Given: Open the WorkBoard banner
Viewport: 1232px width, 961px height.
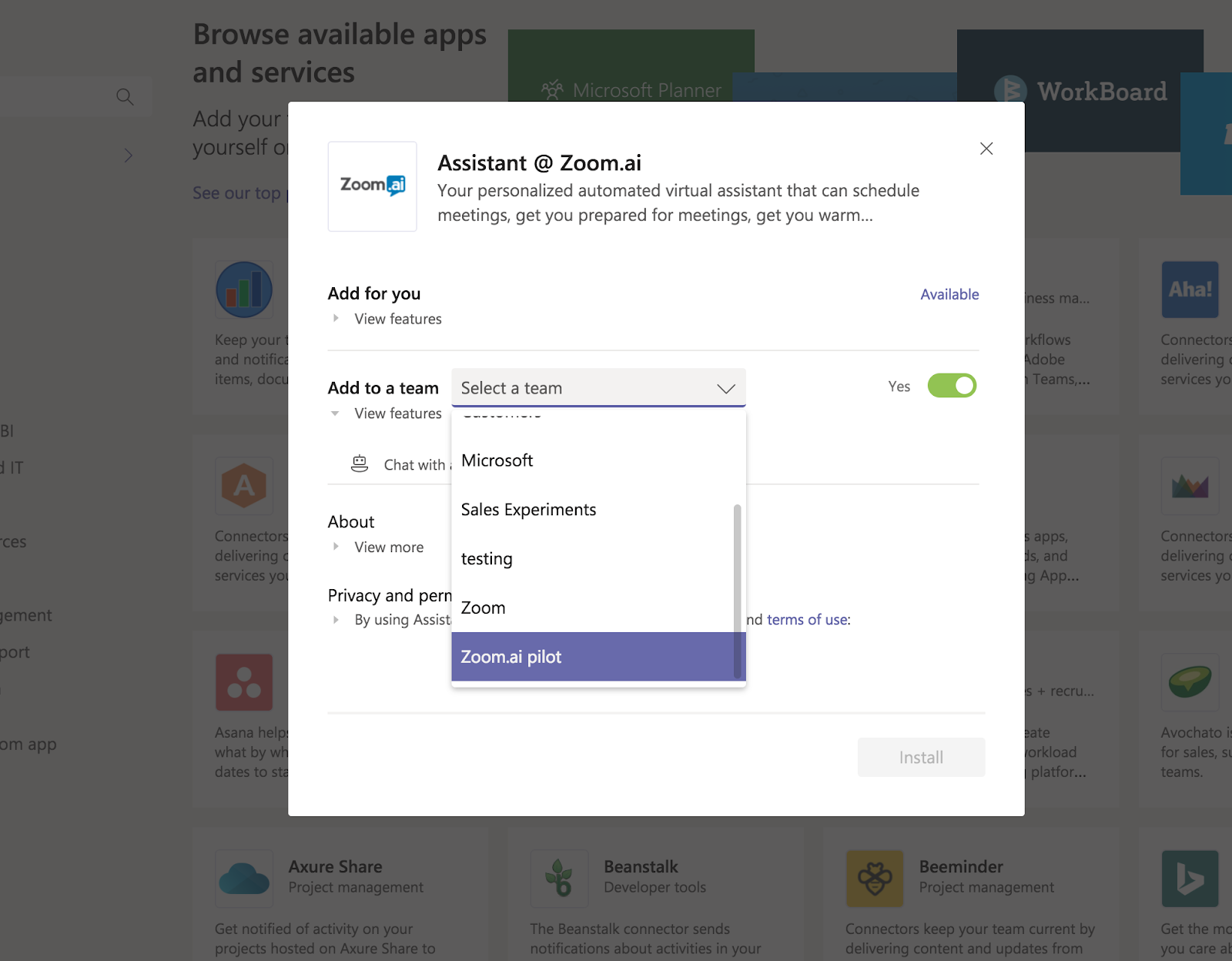Looking at the screenshot, I should coord(1080,90).
